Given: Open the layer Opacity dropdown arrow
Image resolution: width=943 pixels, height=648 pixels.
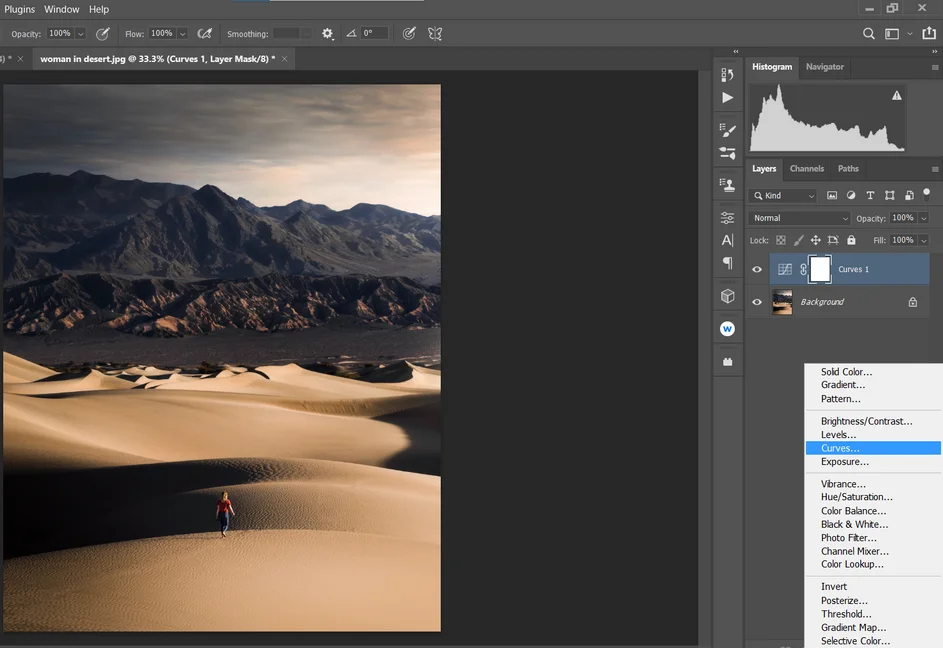Looking at the screenshot, I should coord(923,218).
